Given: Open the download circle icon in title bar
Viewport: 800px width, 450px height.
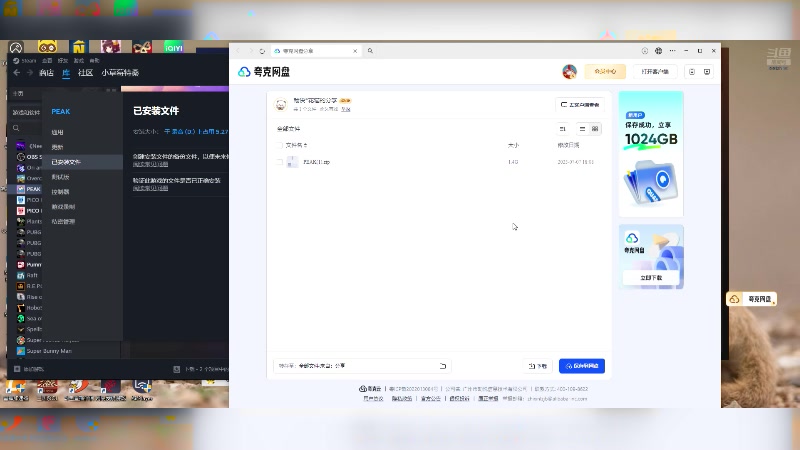Looking at the screenshot, I should [645, 51].
